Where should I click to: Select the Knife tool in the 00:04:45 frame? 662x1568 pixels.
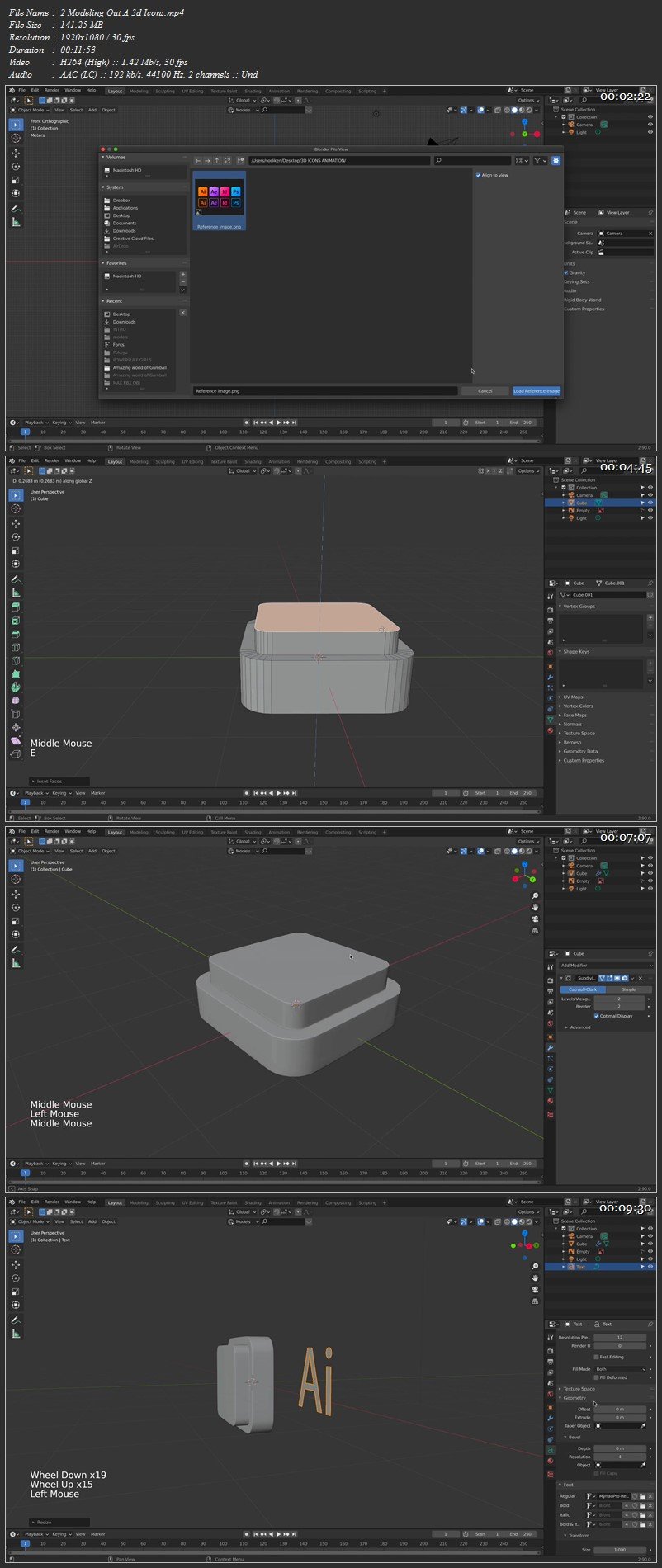16,660
